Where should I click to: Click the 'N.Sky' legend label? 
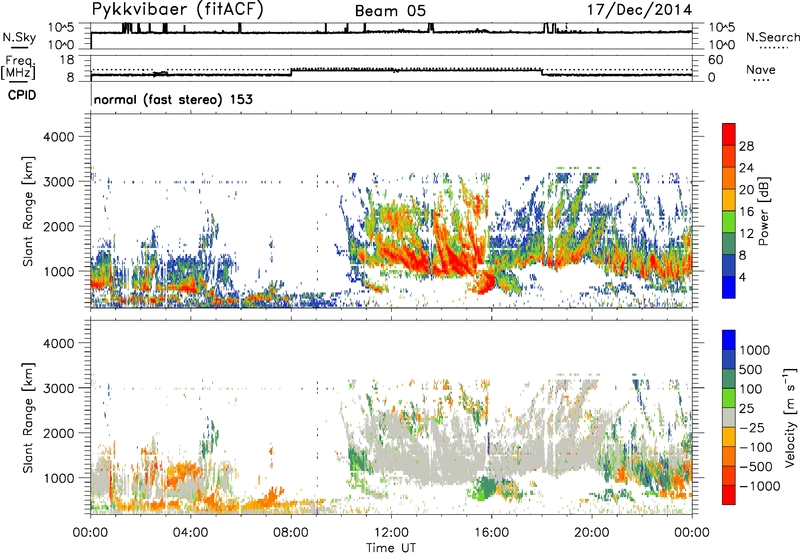tap(19, 38)
